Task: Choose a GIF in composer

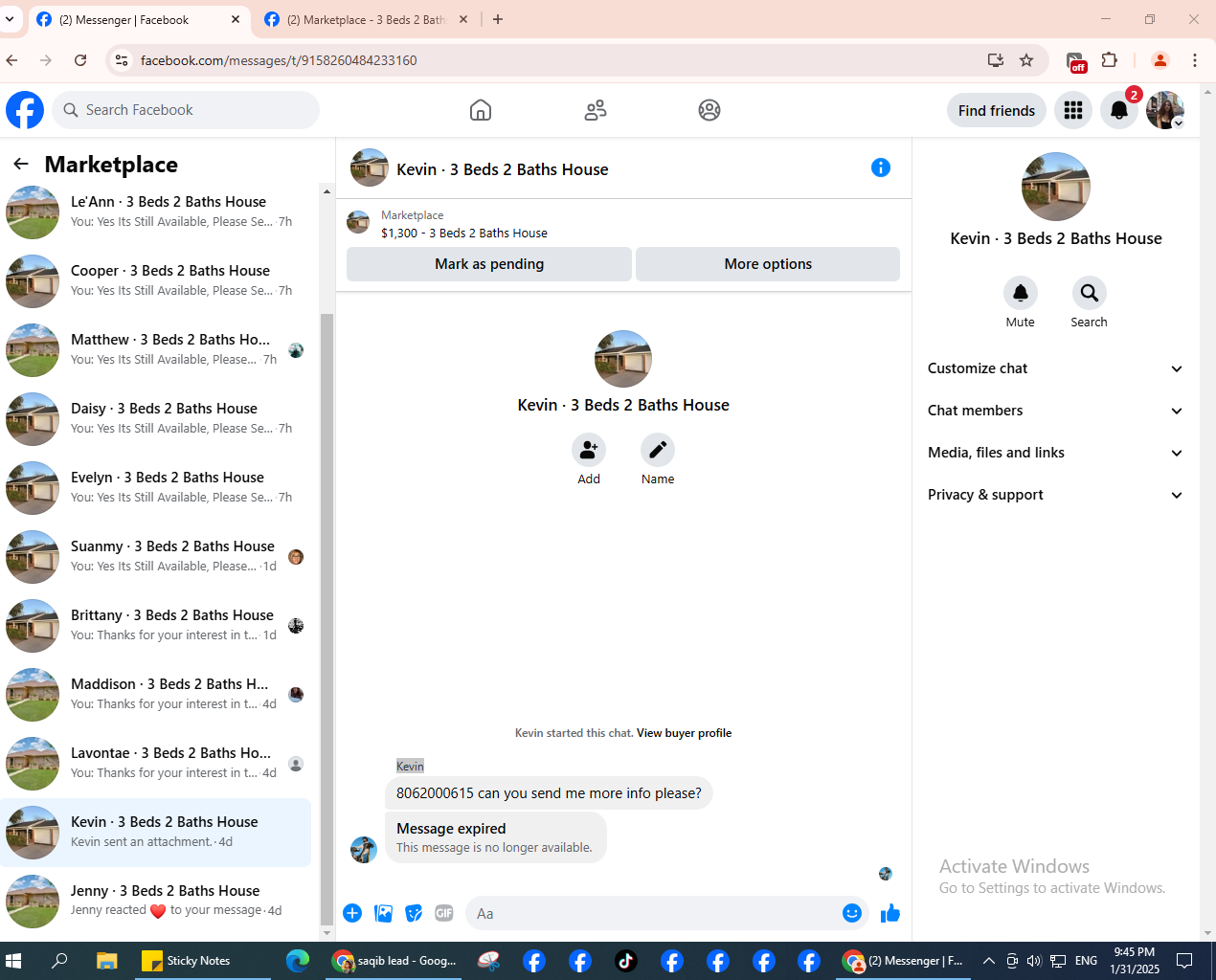Action: point(444,913)
